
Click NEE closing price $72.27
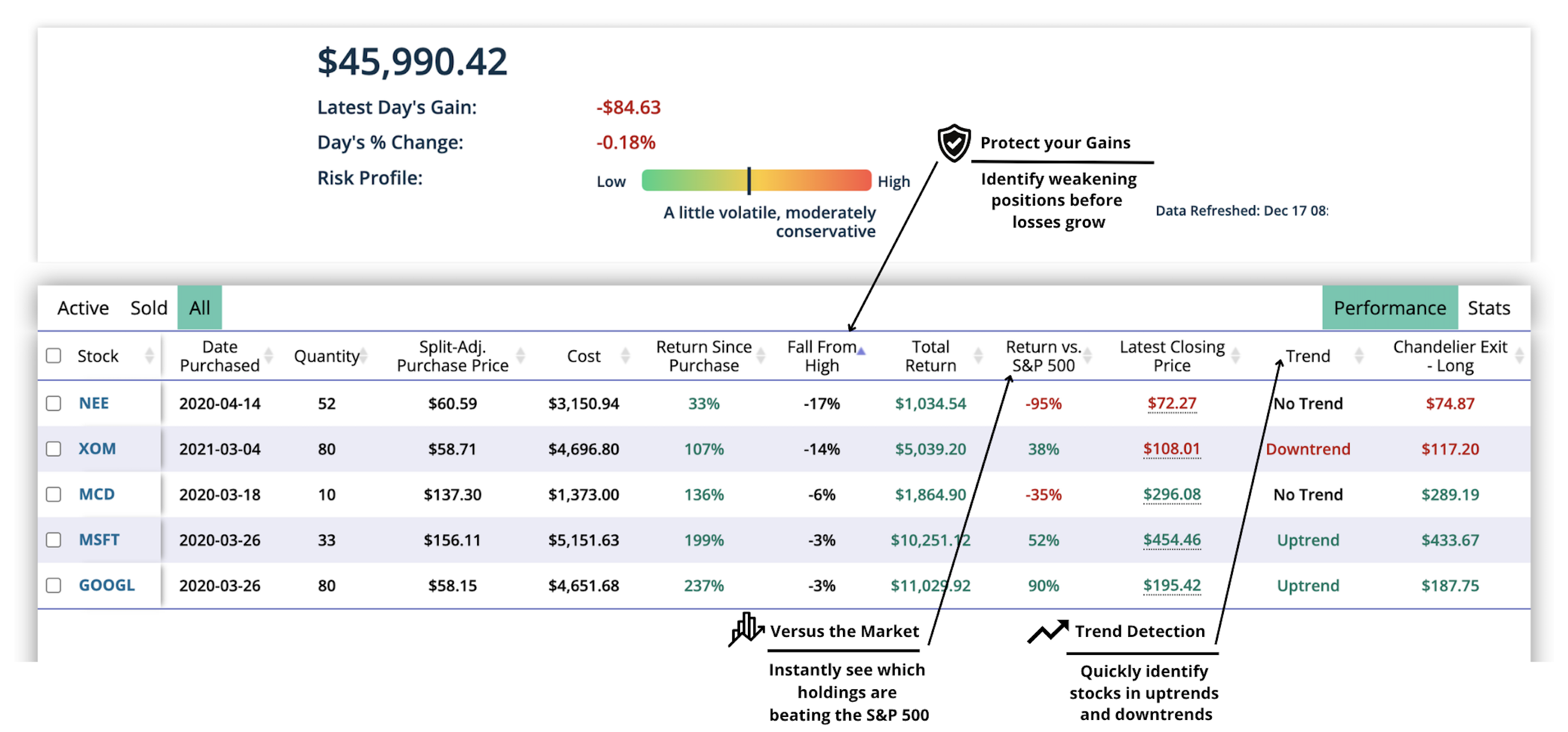tap(1171, 404)
